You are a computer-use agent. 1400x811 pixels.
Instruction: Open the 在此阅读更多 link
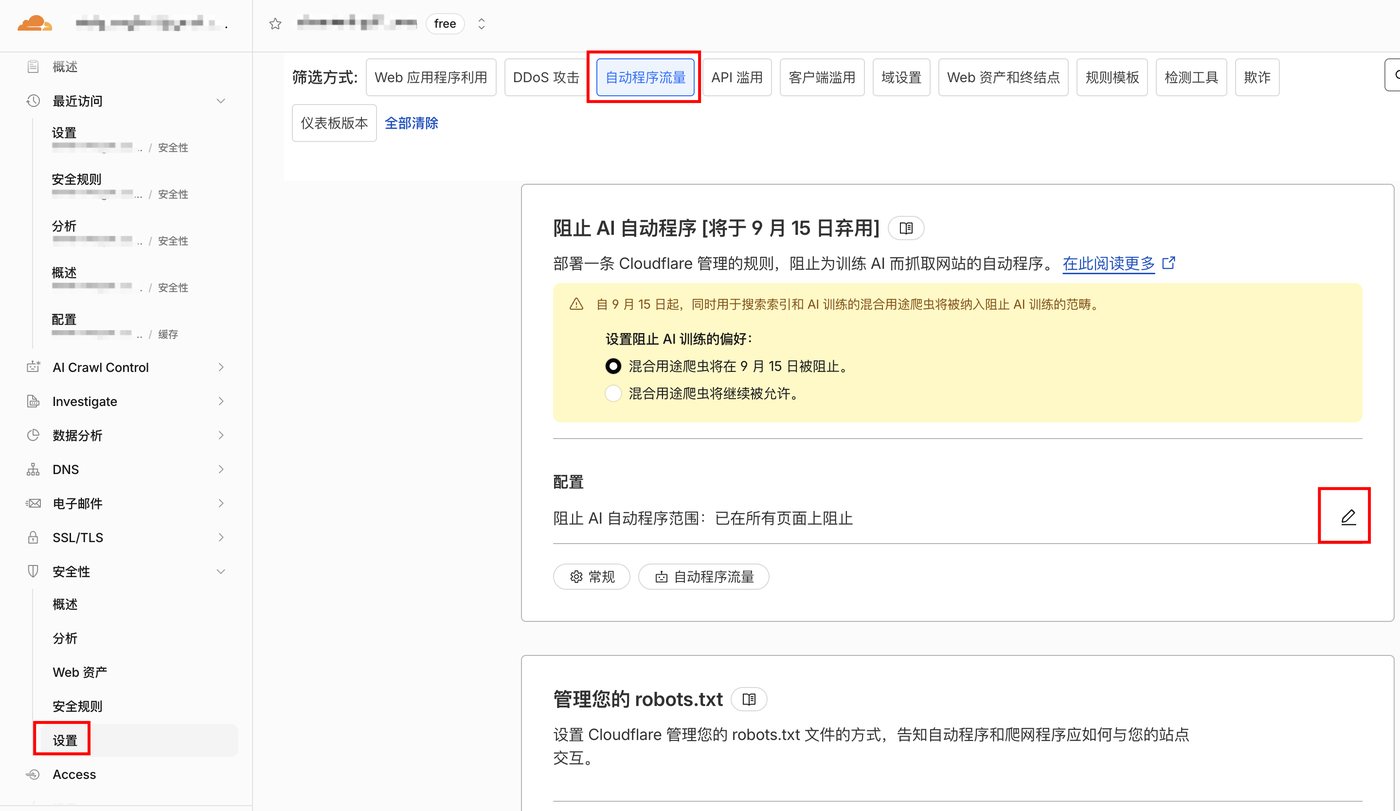(1109, 264)
